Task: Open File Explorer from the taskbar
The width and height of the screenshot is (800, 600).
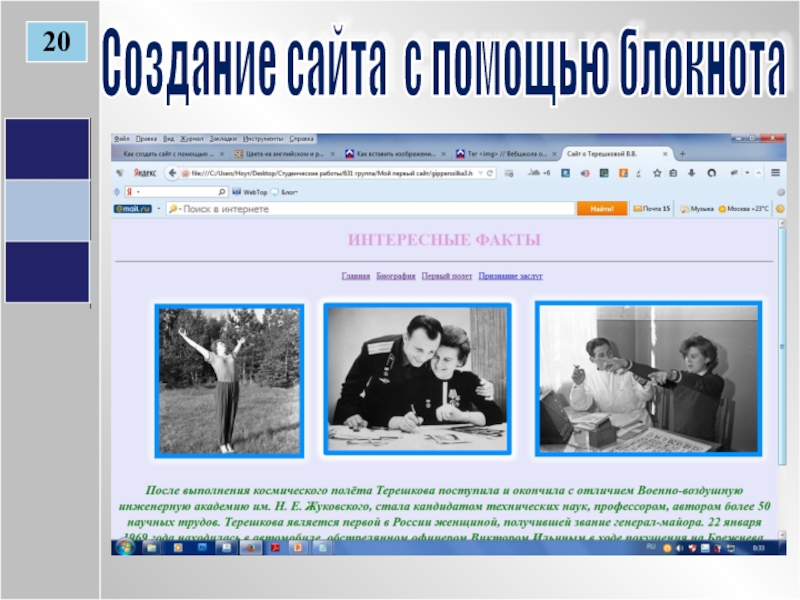Action: tap(152, 548)
